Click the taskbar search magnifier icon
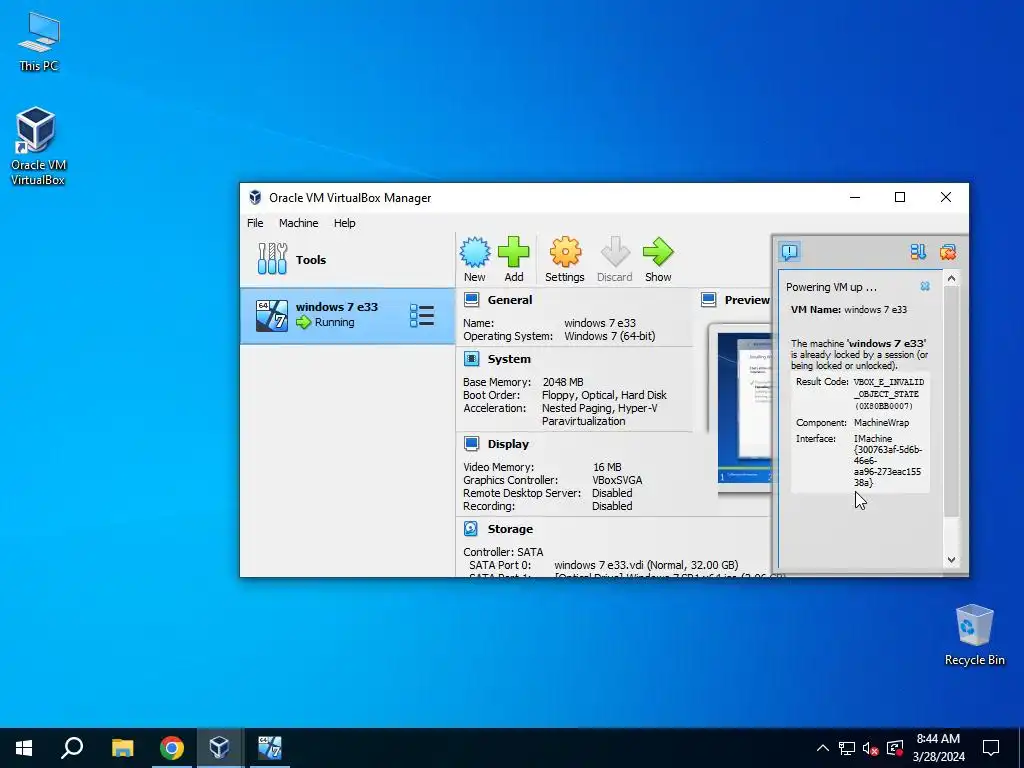1024x768 pixels. (x=72, y=748)
